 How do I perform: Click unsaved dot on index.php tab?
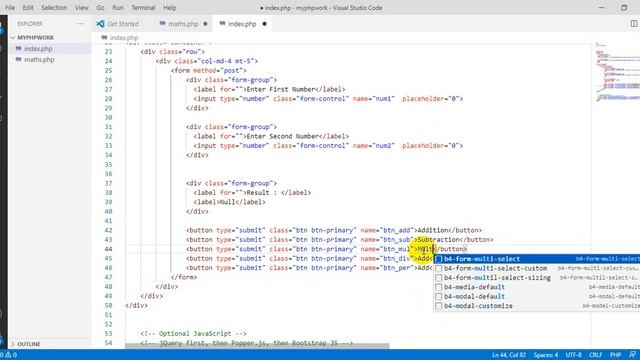[264, 24]
